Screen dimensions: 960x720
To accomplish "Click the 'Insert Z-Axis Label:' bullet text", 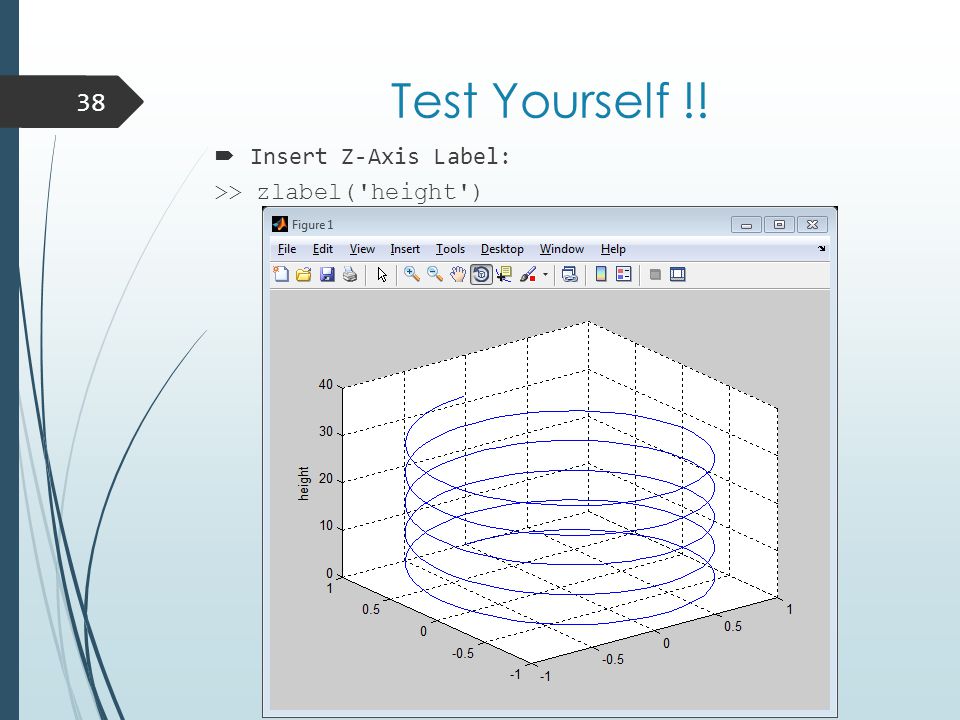I will pyautogui.click(x=380, y=157).
